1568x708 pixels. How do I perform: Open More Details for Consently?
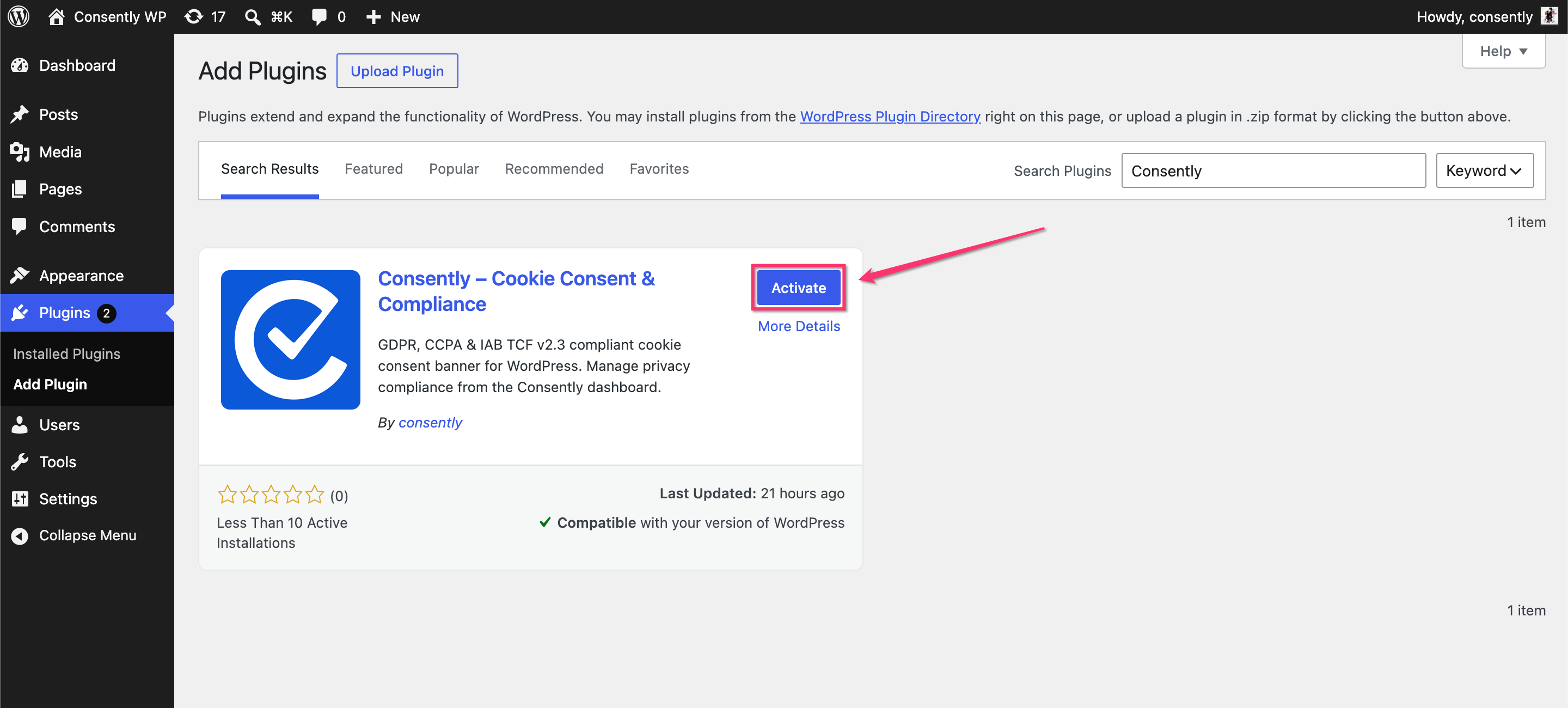(799, 326)
